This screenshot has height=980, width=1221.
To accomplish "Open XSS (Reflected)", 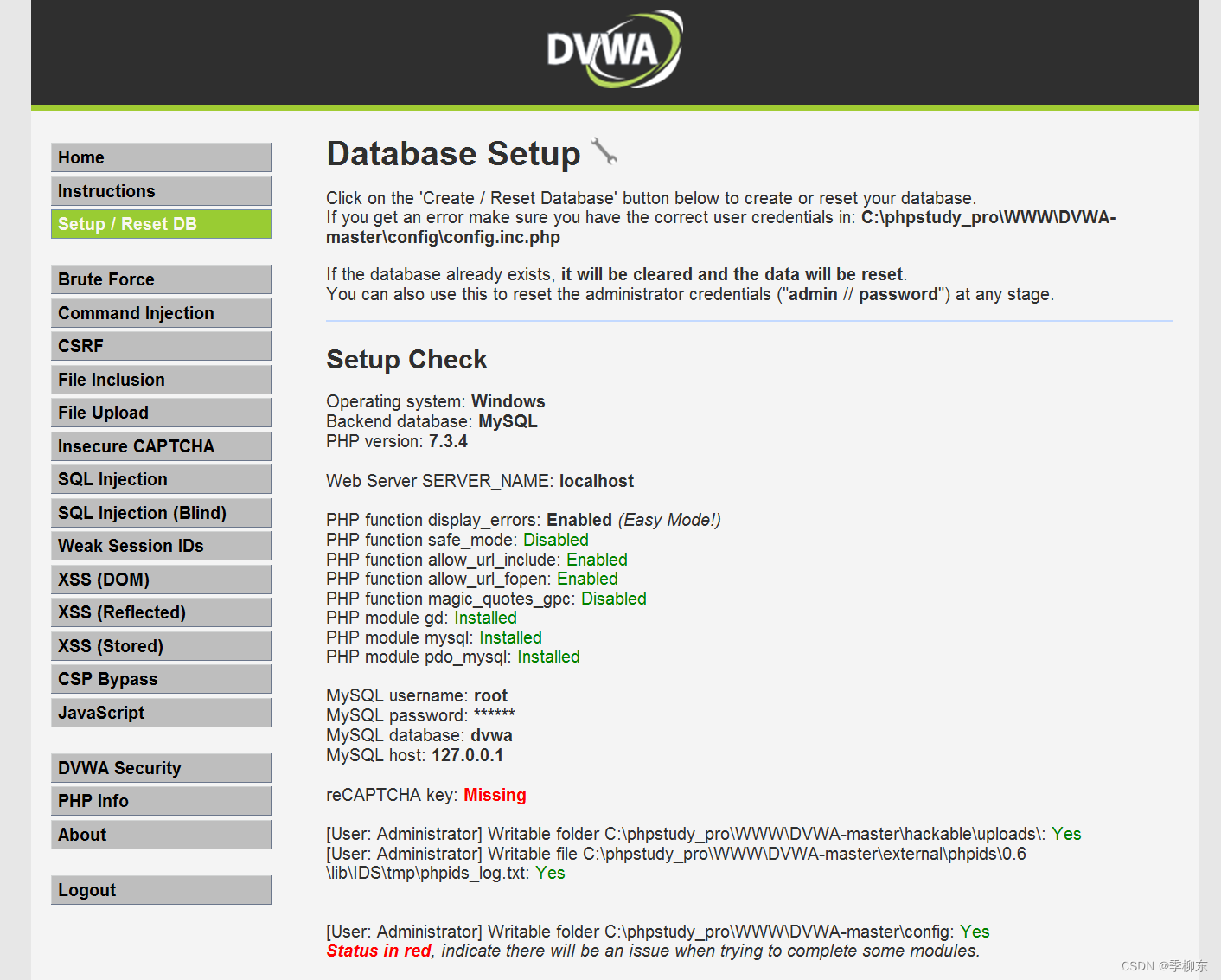I will tap(161, 612).
